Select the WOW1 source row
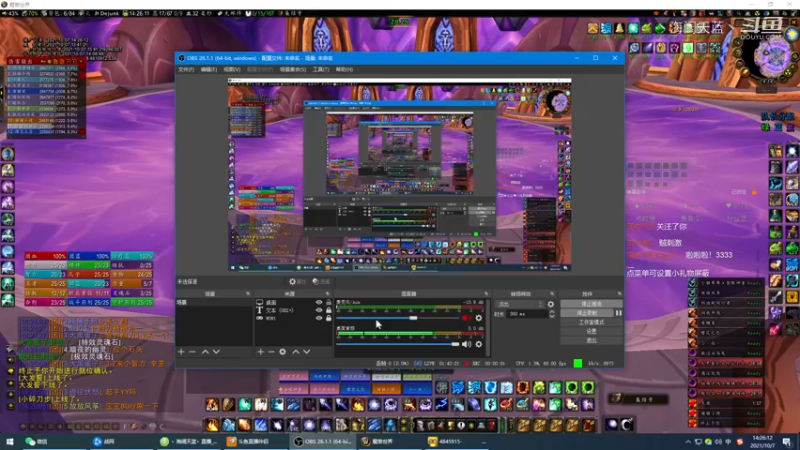 click(x=293, y=318)
